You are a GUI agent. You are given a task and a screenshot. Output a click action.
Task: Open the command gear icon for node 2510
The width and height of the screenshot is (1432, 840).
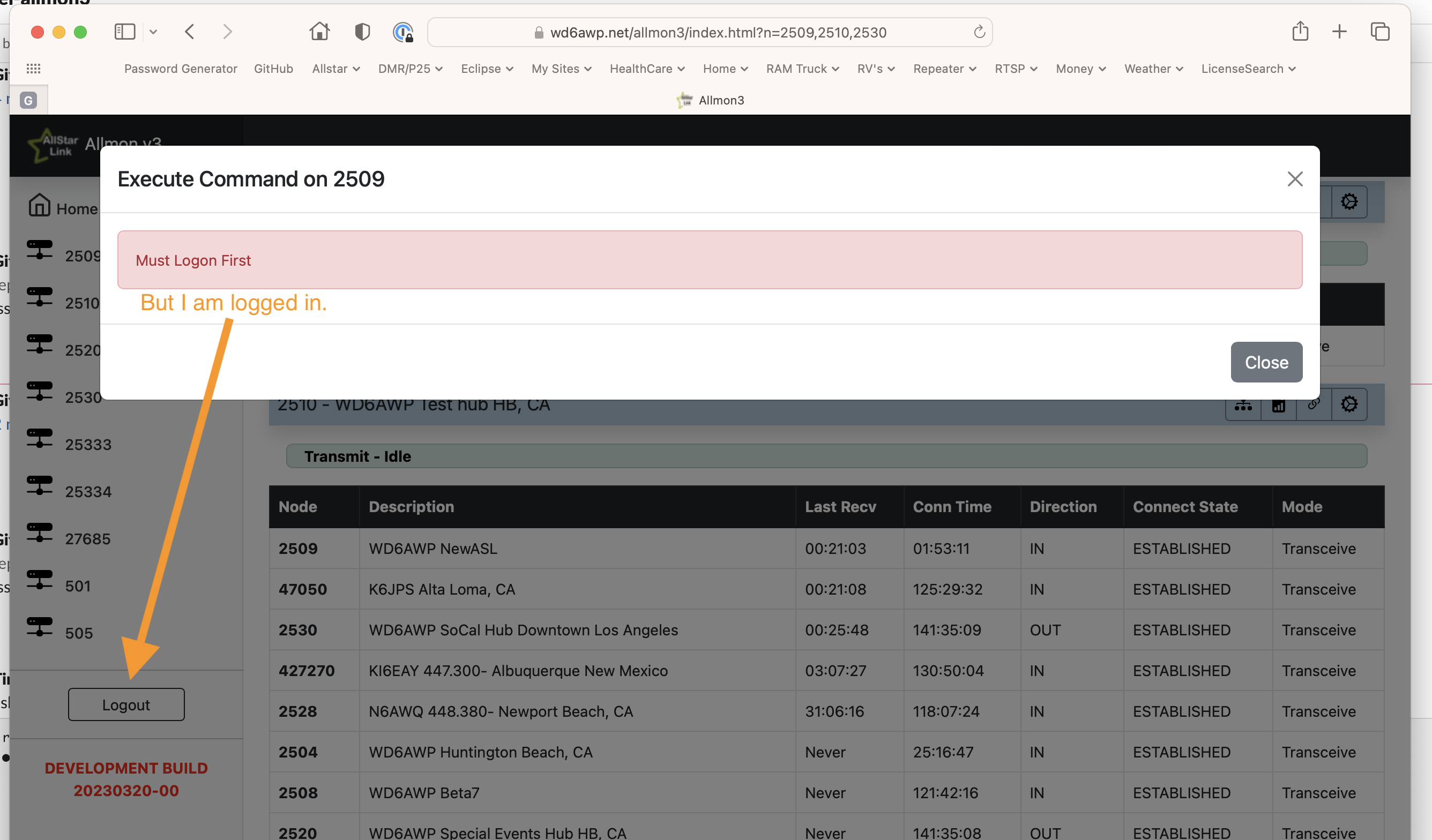pyautogui.click(x=1349, y=404)
